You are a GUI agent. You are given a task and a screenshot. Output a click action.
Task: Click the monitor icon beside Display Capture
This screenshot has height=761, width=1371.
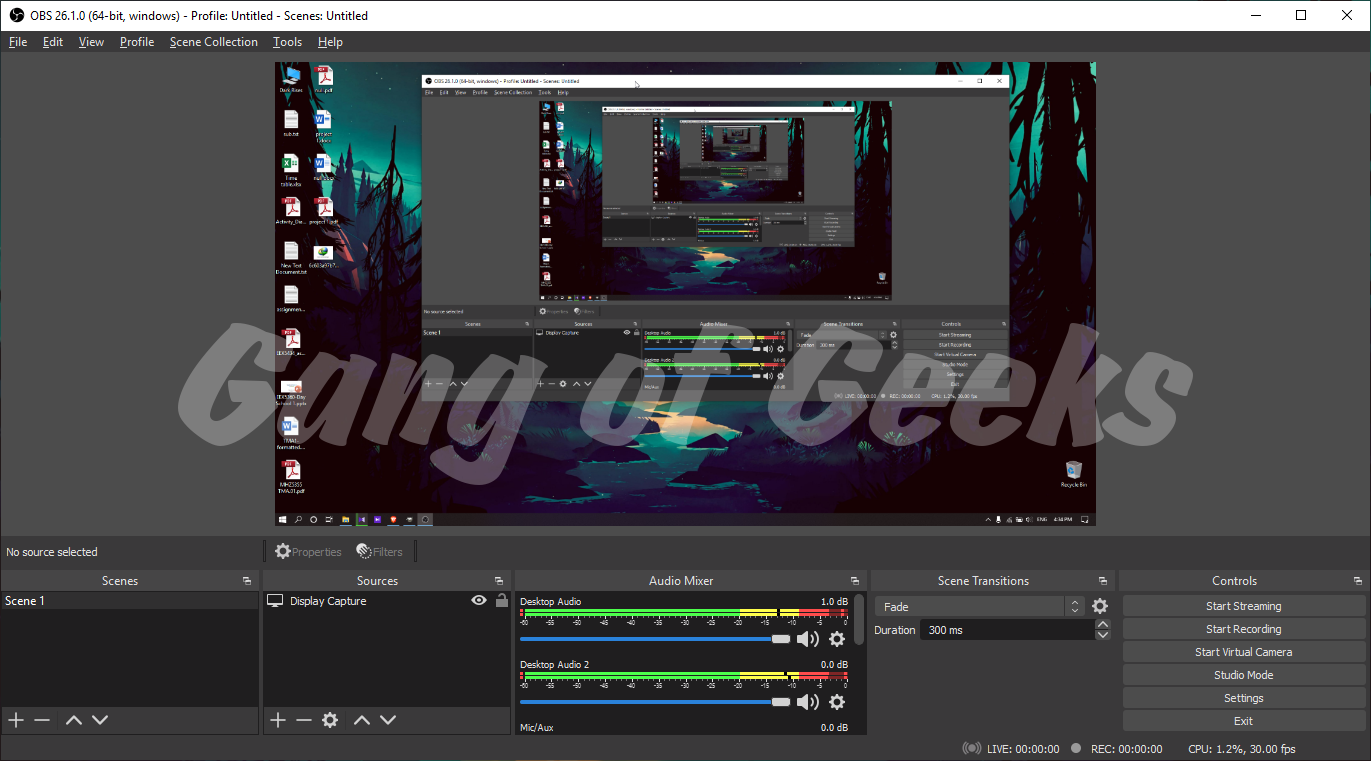tap(275, 601)
